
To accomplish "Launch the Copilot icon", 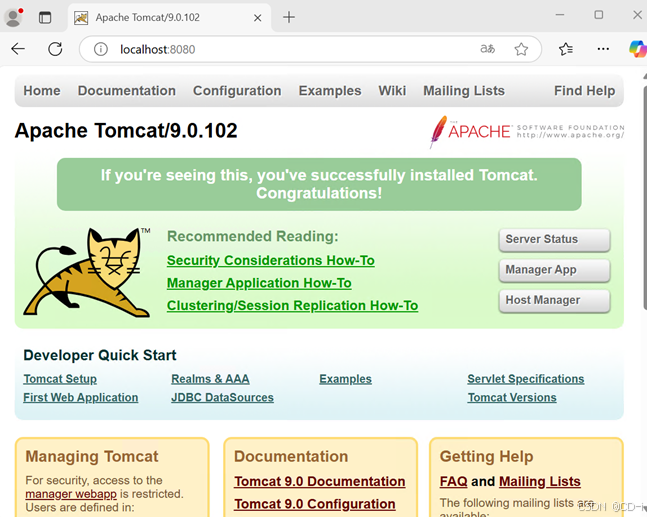I will click(638, 49).
